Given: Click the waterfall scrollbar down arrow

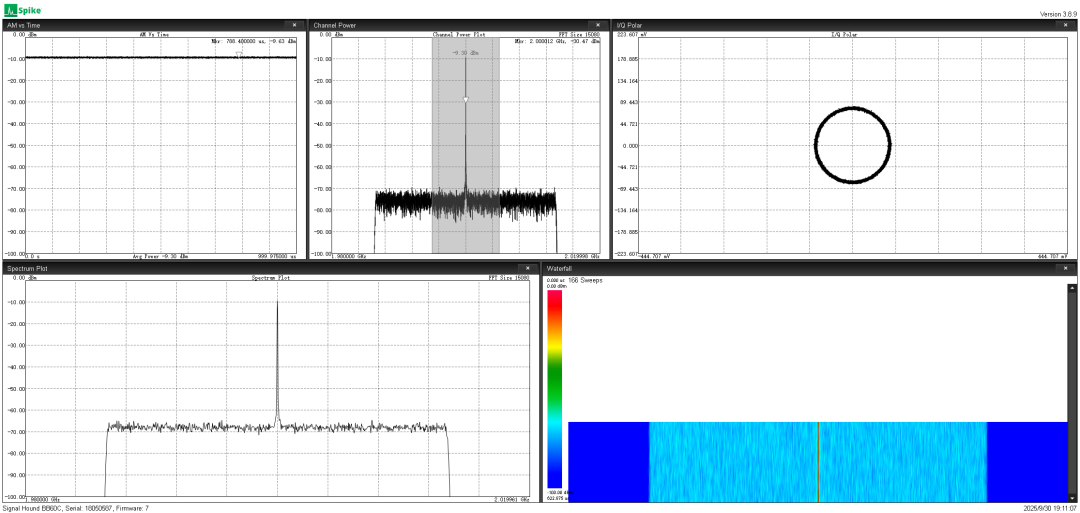Looking at the screenshot, I should coord(1072,497).
